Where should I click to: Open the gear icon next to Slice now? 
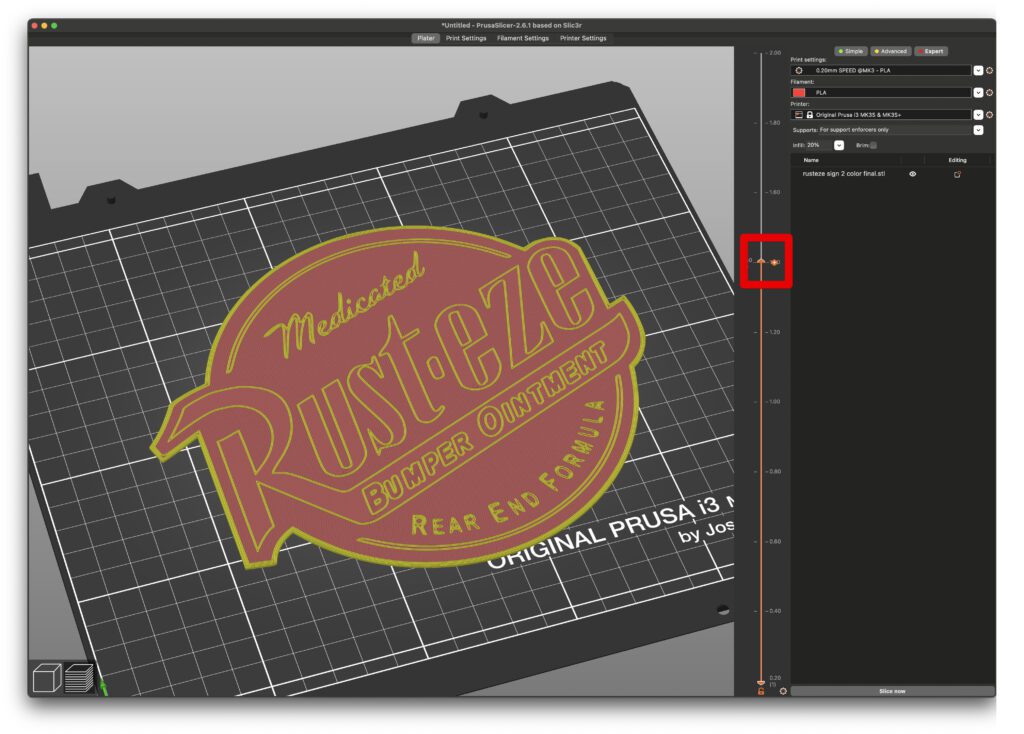783,691
